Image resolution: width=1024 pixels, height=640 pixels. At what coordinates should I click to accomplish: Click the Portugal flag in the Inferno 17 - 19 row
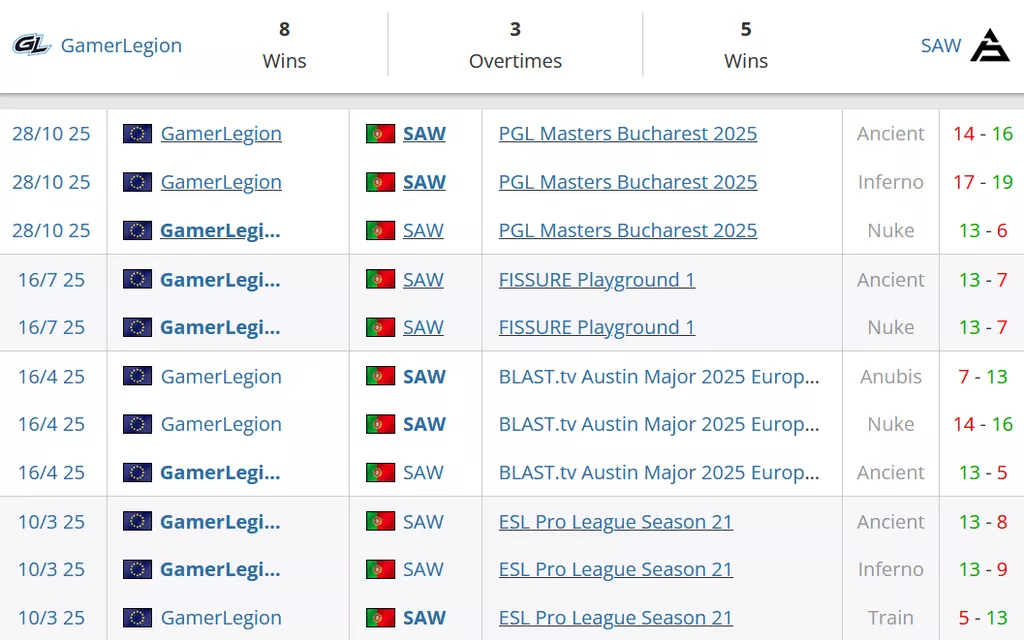click(380, 182)
